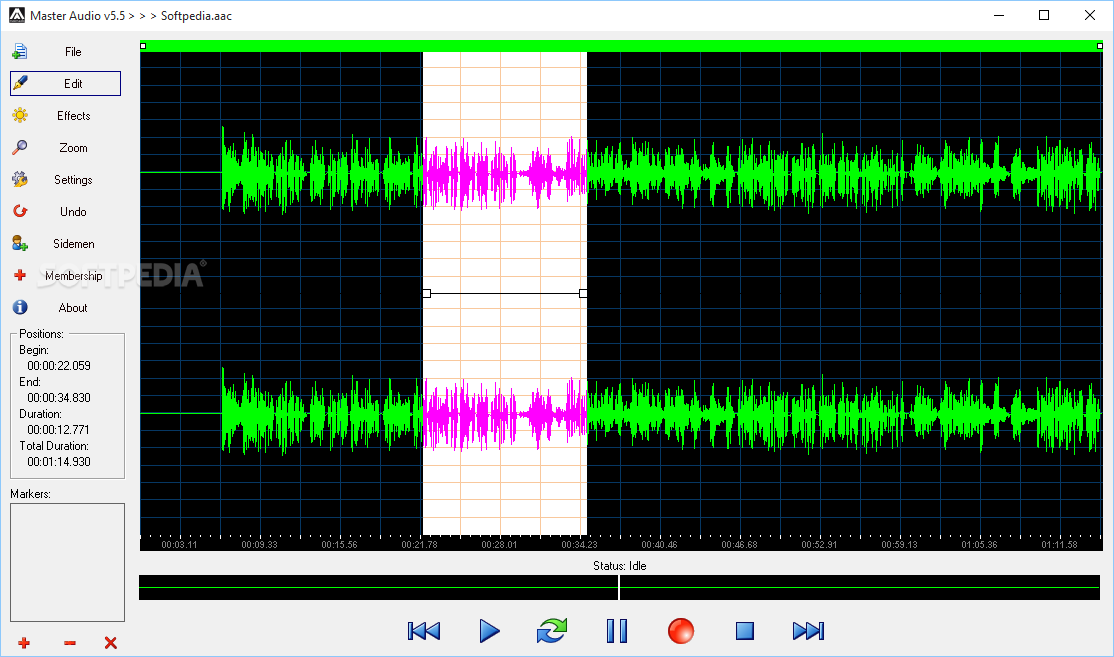Click the Undo button
1114x657 pixels.
[65, 212]
